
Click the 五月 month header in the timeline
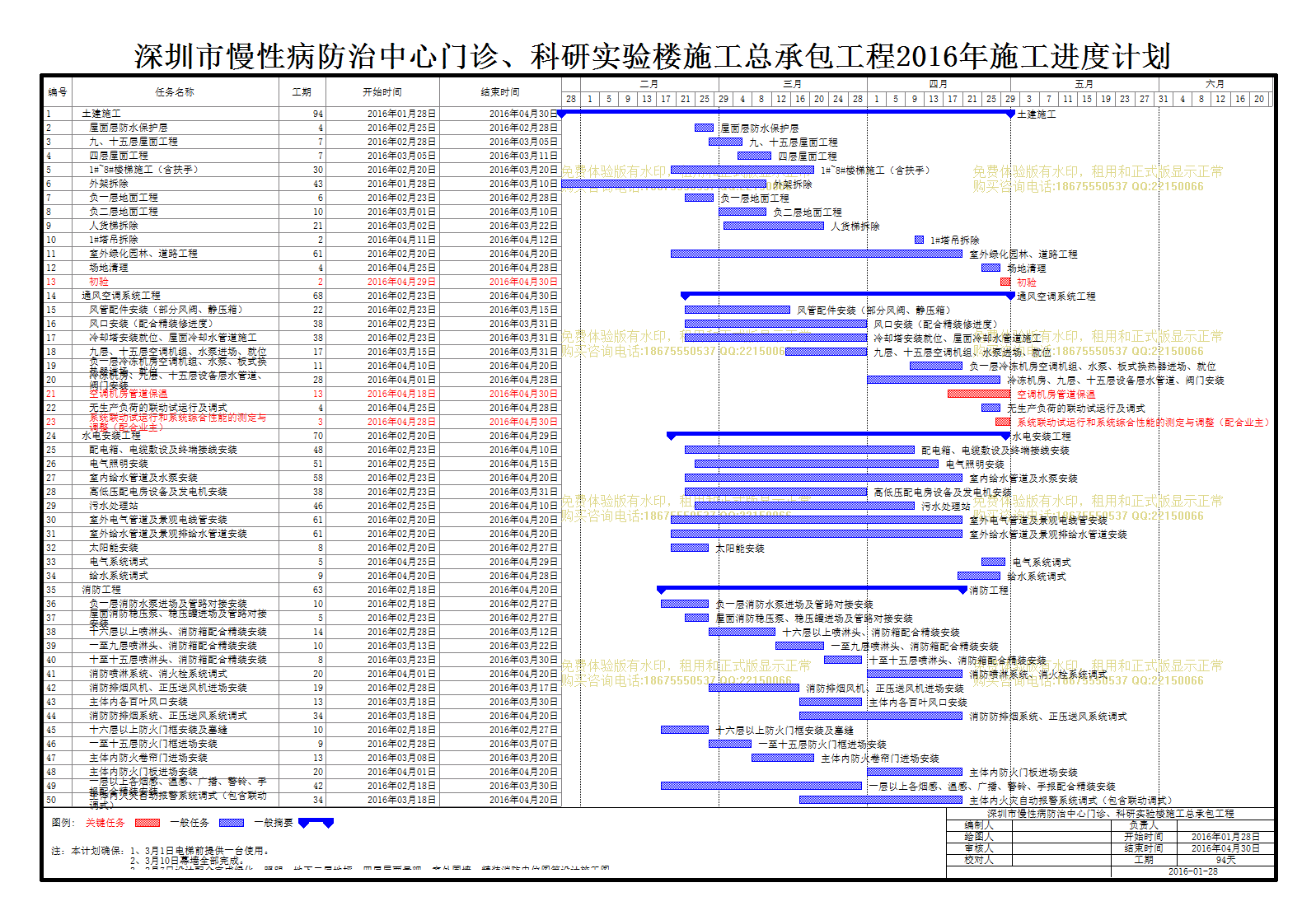coord(1084,84)
